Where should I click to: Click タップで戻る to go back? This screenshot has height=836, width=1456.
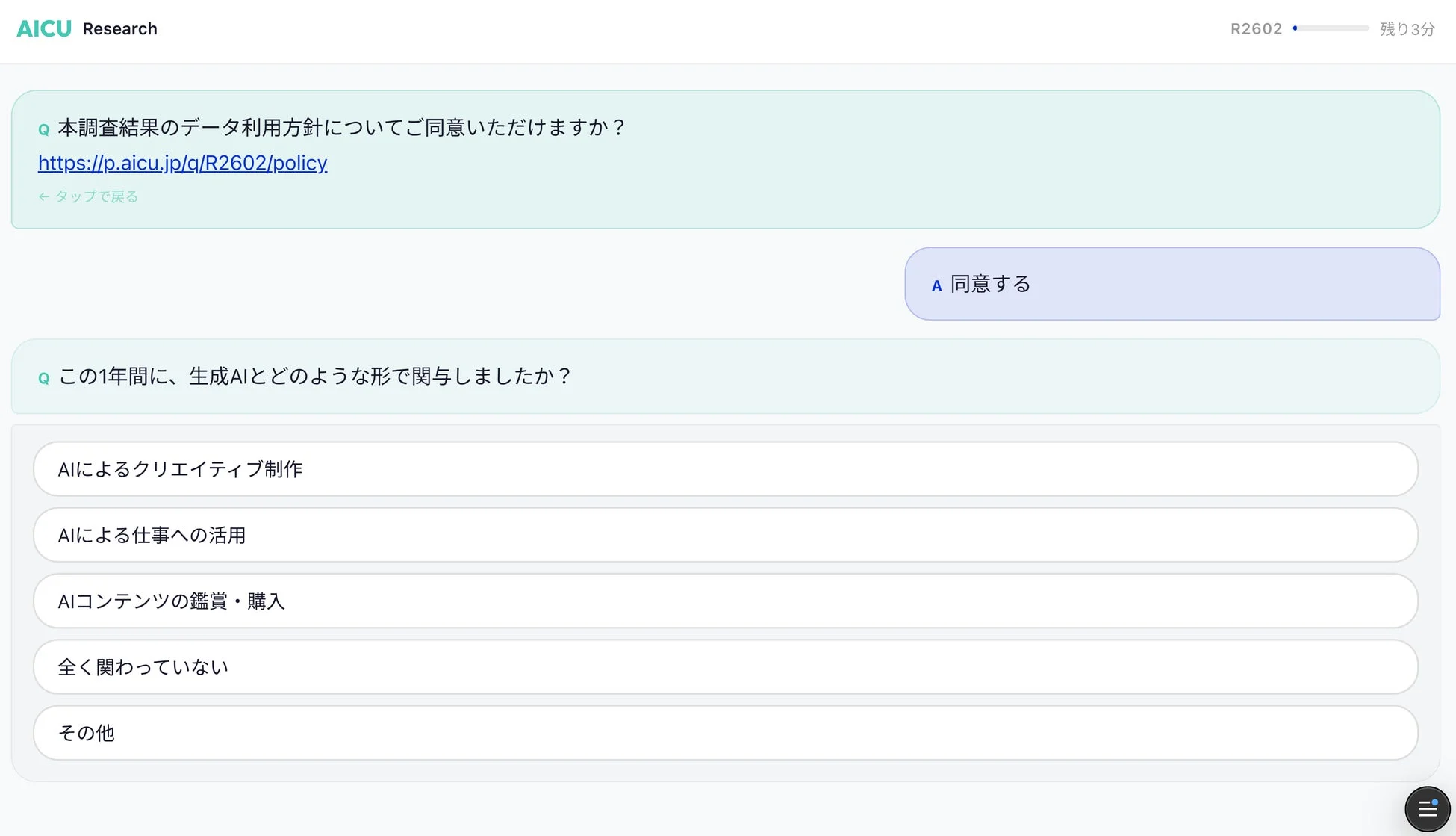pyautogui.click(x=96, y=196)
